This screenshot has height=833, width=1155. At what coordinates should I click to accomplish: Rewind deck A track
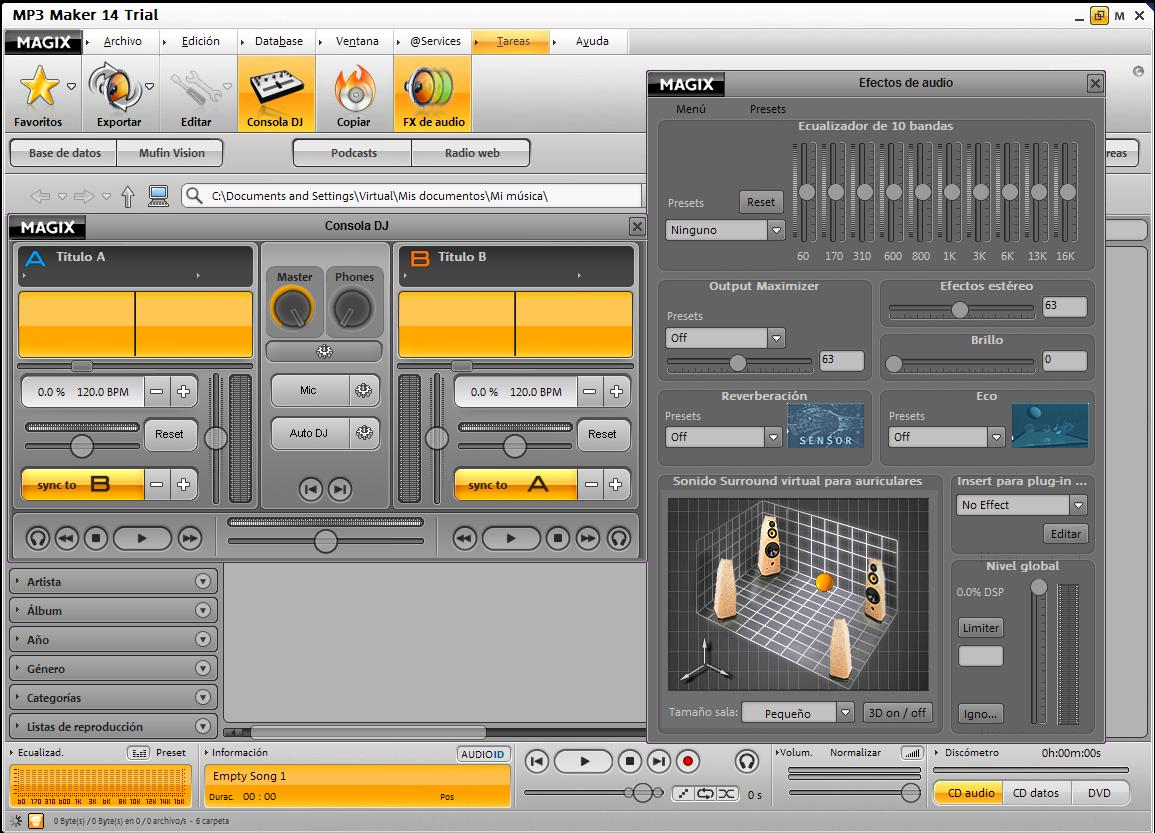pos(66,538)
